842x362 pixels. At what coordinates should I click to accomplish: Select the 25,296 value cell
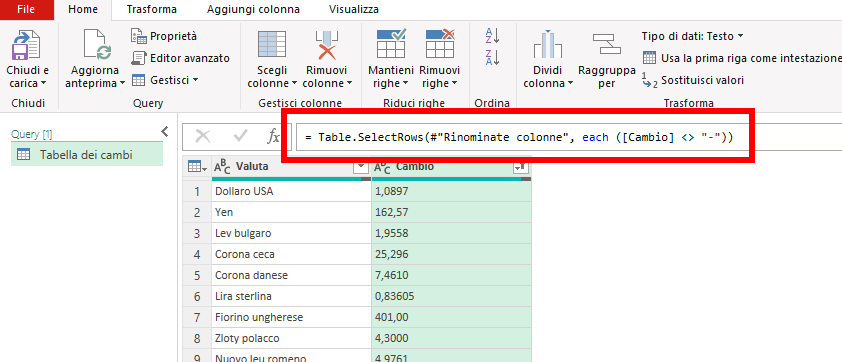tap(451, 254)
